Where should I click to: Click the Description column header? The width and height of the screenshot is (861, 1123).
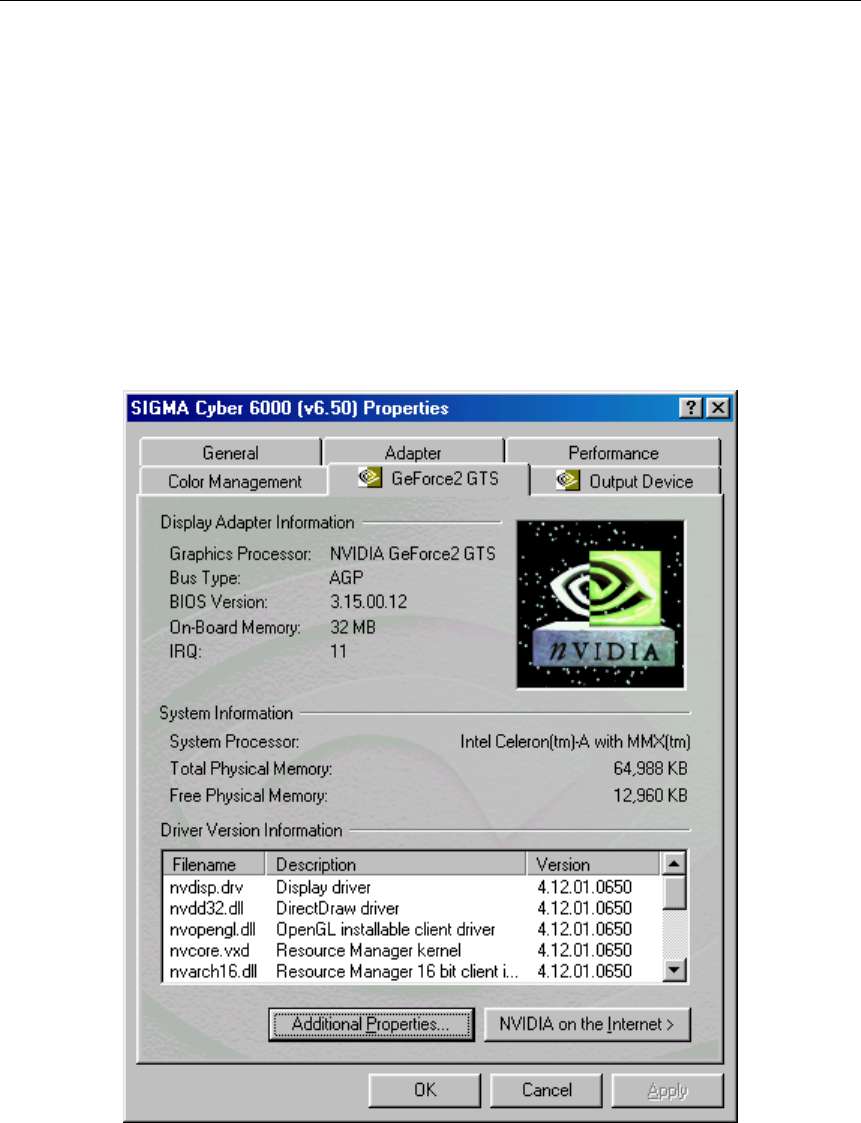pyautogui.click(x=395, y=864)
